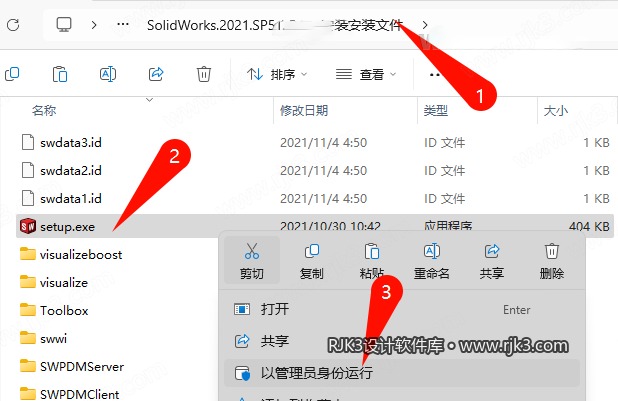618x401 pixels.
Task: Sort by 大小 column header
Action: point(556,110)
